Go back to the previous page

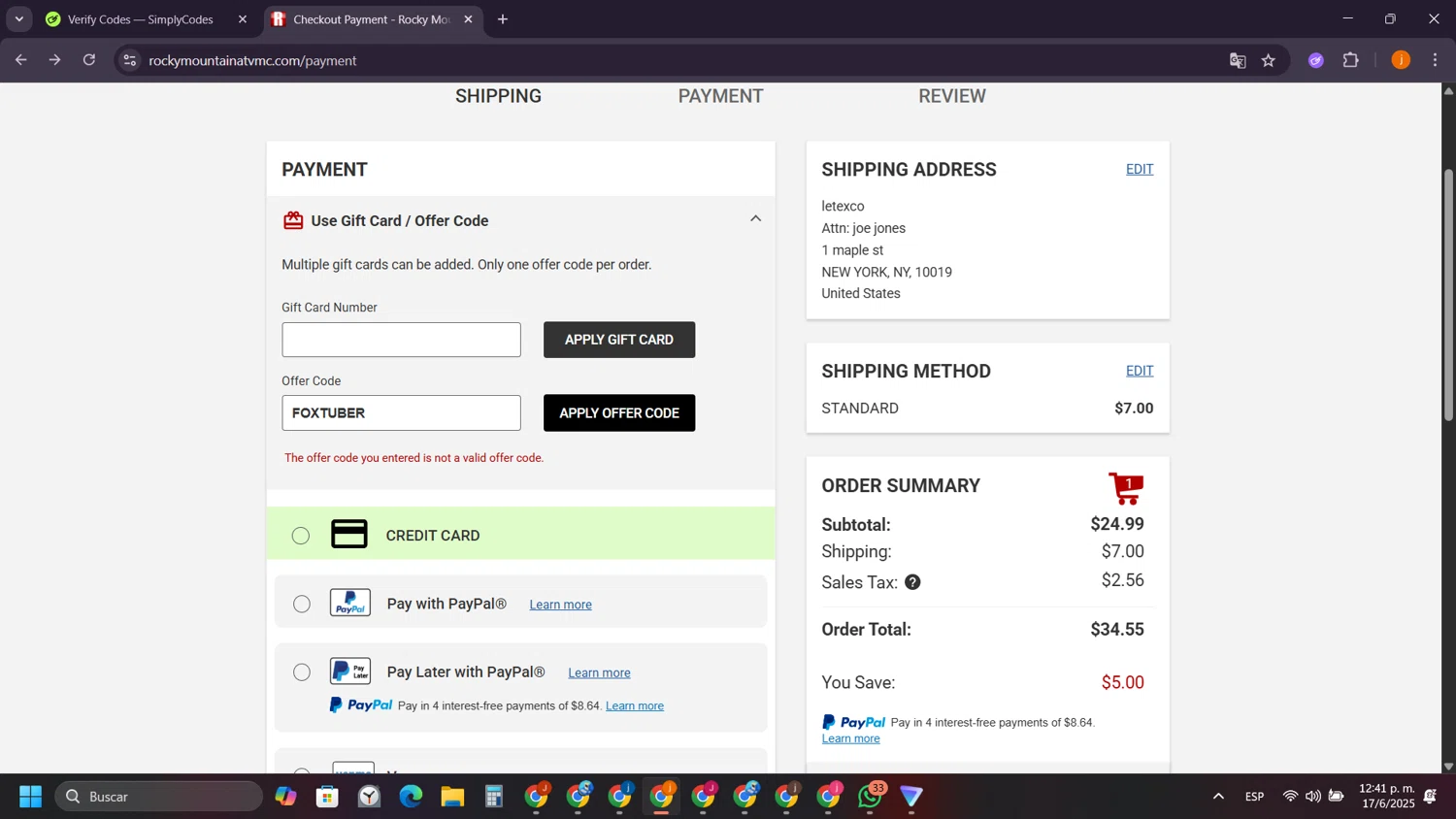pyautogui.click(x=20, y=60)
